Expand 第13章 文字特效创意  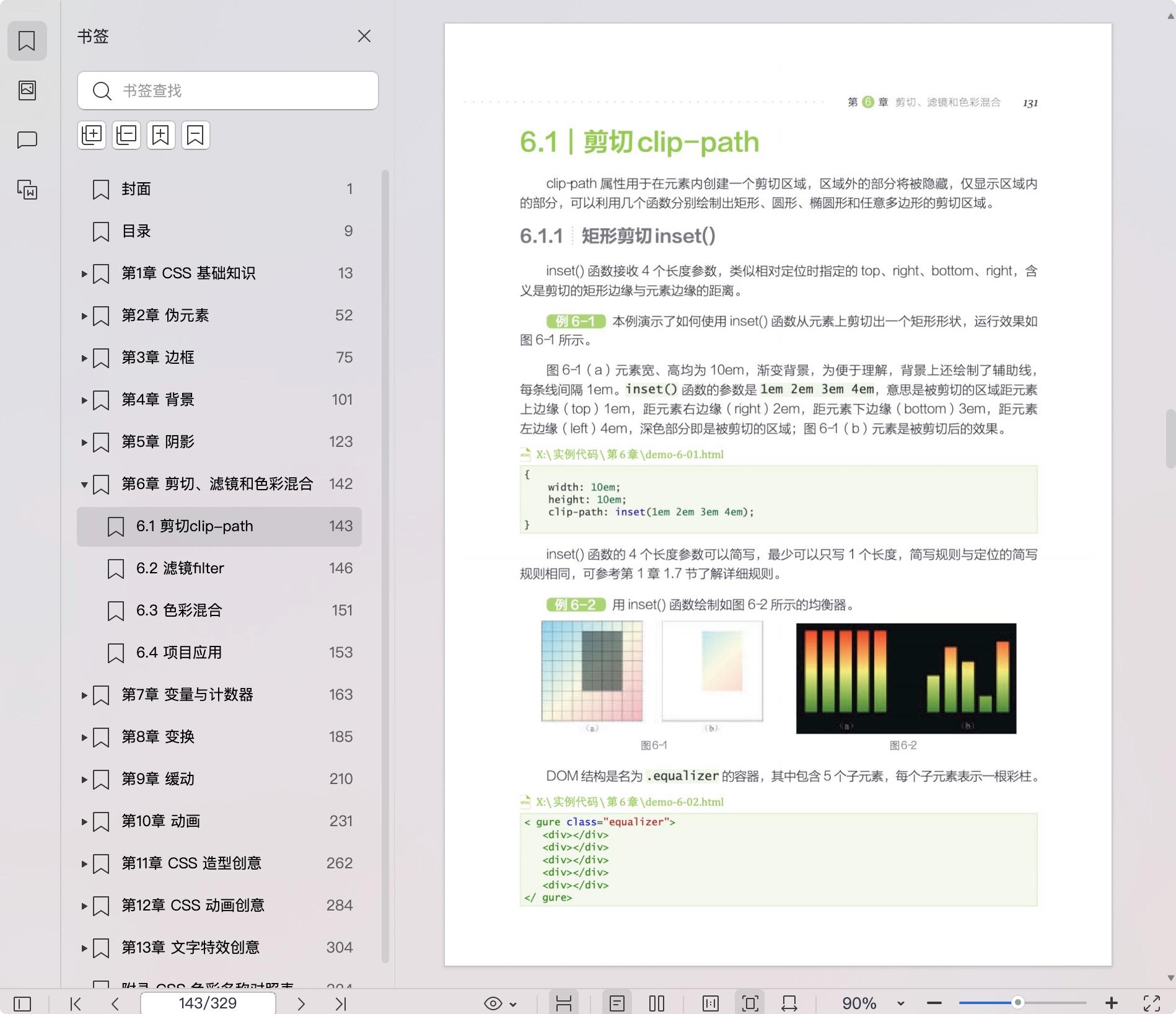click(84, 948)
